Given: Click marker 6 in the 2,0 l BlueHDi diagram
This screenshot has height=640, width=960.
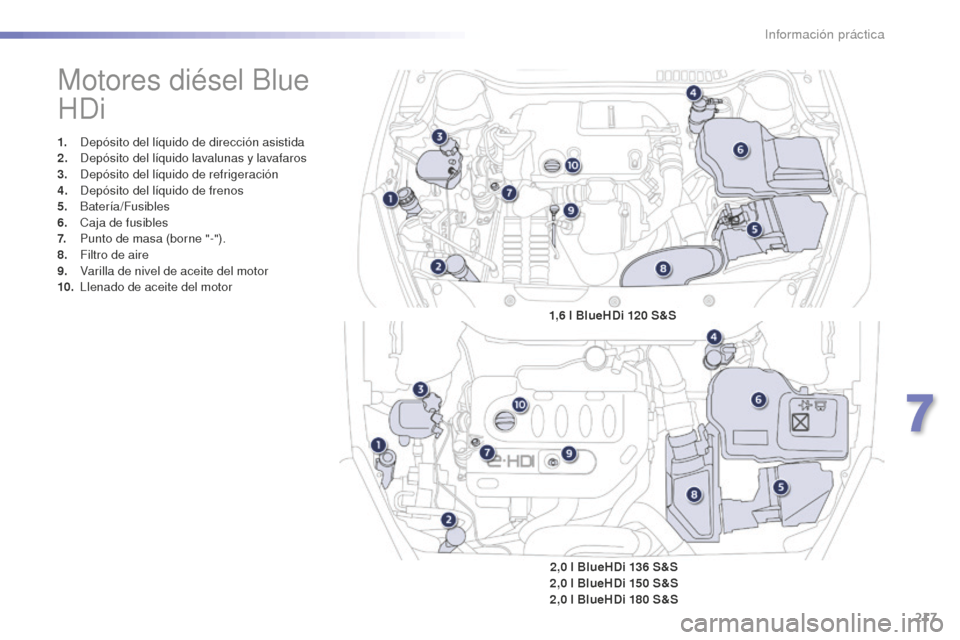Looking at the screenshot, I should (759, 400).
